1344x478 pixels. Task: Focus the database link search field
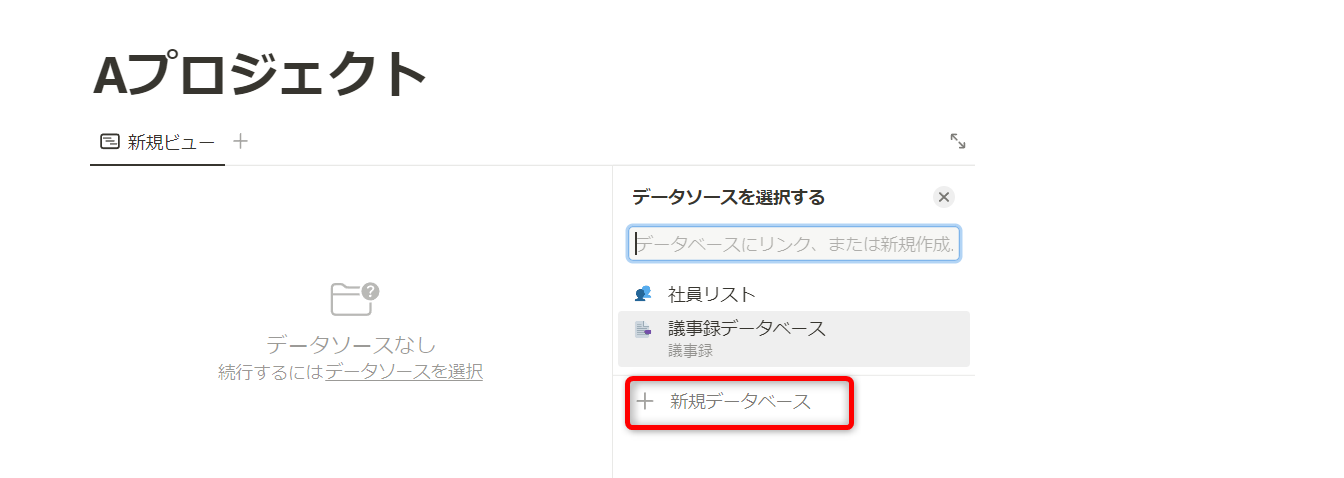point(795,243)
